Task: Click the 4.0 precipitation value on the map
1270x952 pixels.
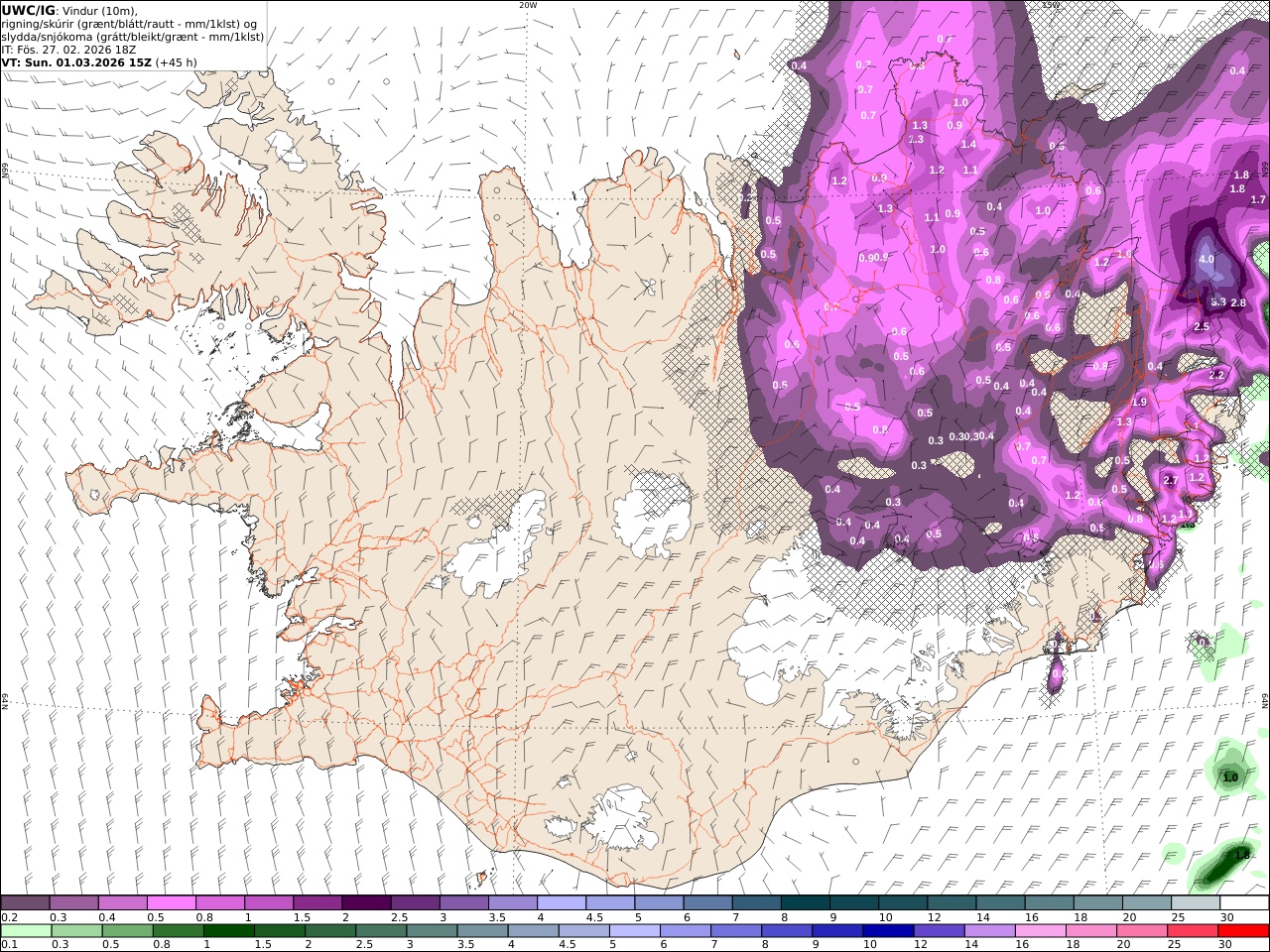Action: click(x=1206, y=259)
